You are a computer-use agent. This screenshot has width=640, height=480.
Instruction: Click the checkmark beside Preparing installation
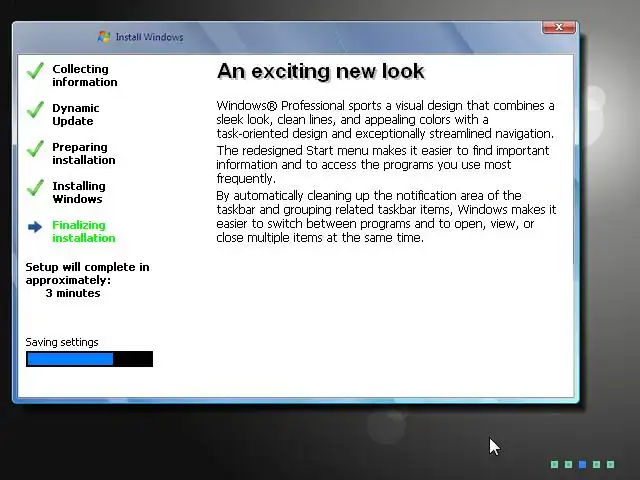pos(36,149)
